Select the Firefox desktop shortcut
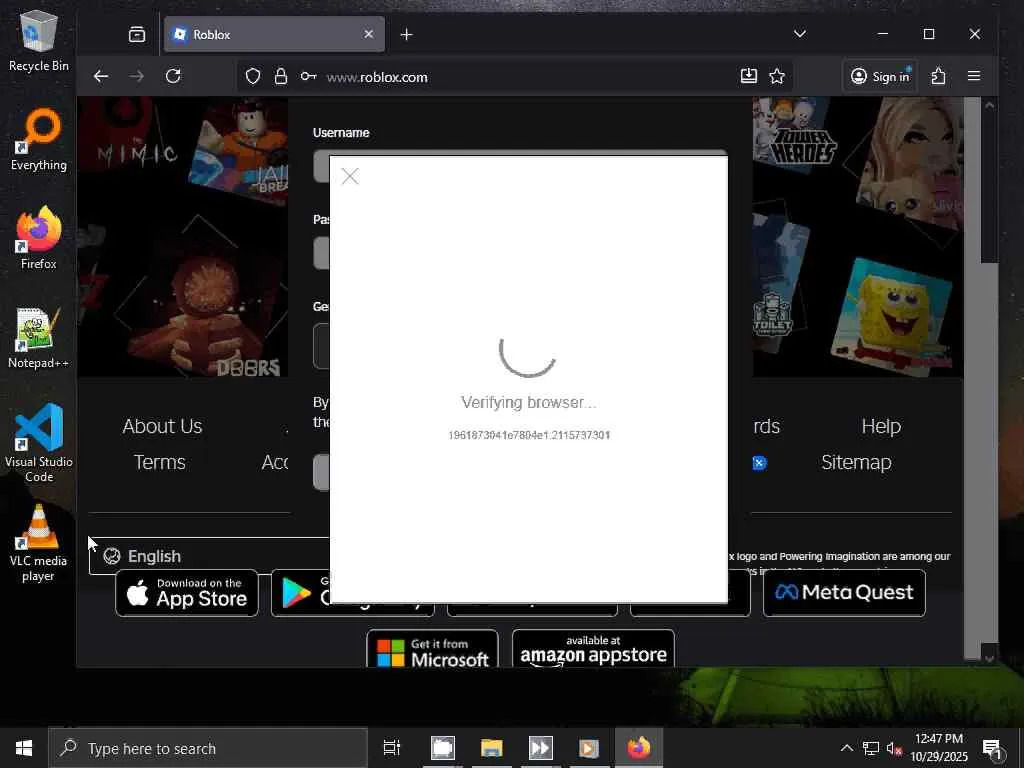The height and width of the screenshot is (768, 1024). [39, 238]
